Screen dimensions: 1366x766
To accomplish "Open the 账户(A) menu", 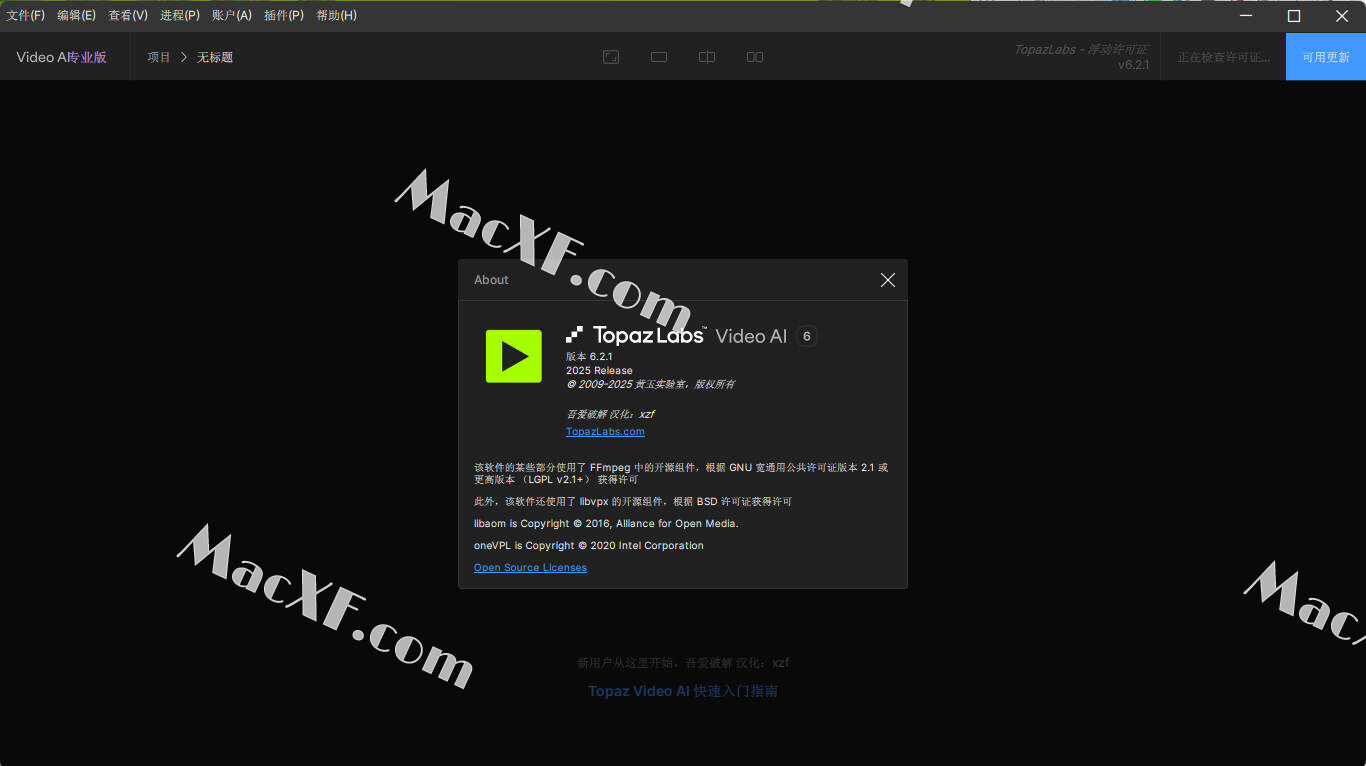I will tap(232, 15).
